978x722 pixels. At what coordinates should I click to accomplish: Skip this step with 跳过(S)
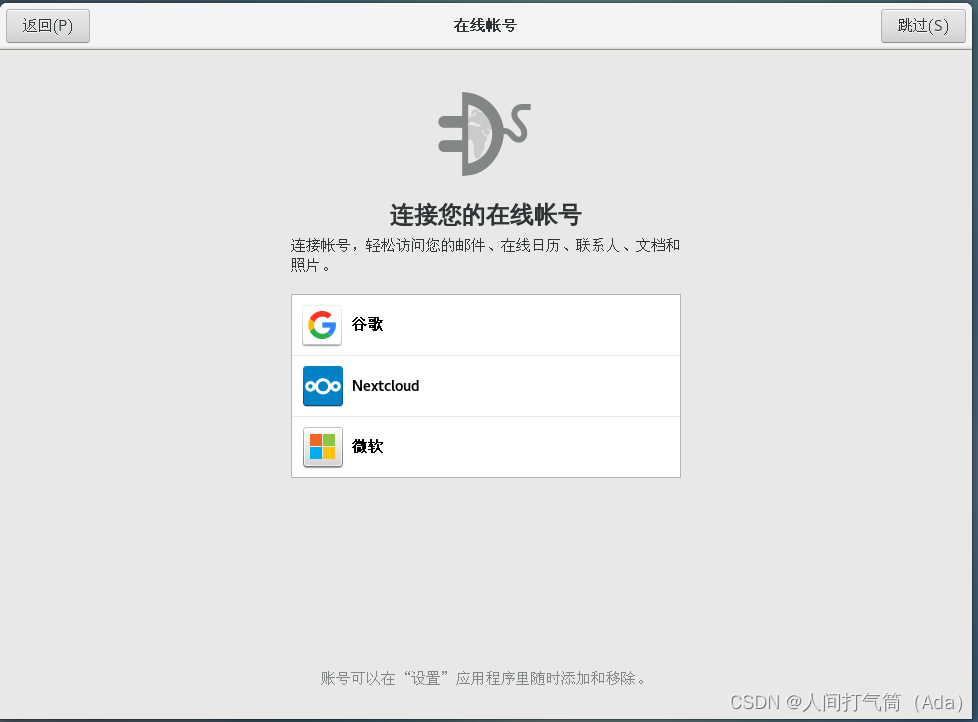tap(923, 26)
